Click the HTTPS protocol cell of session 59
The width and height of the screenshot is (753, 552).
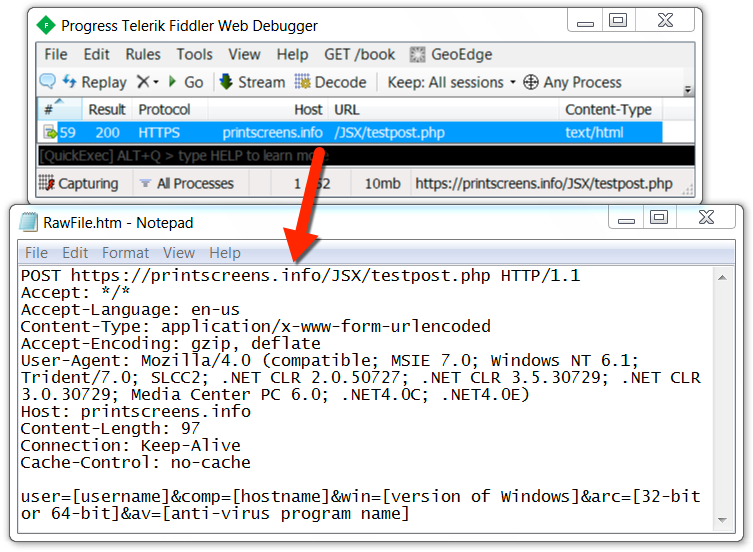(159, 132)
